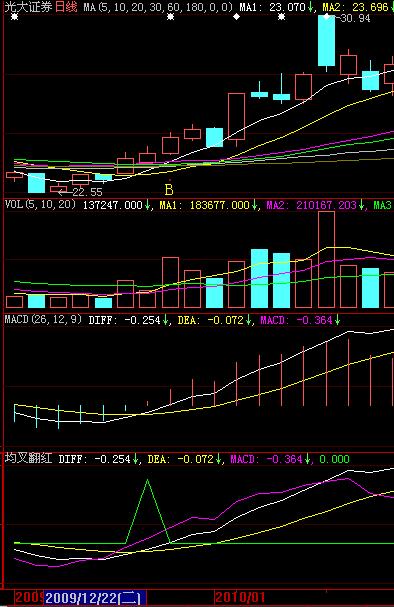Image resolution: width=394 pixels, height=607 pixels.
Task: Open the VOL(5,10,20) indicator label
Action: [x=40, y=204]
